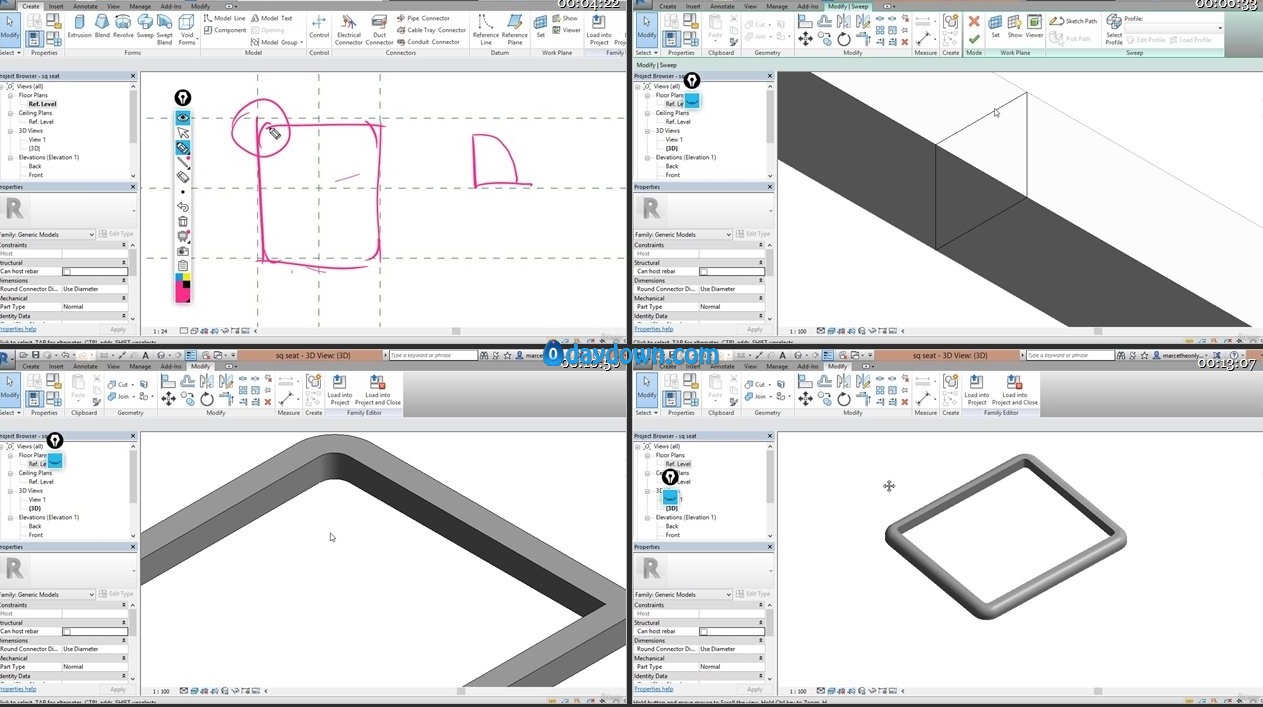Collapse Elevations (Elevation 1) in the rounded-corner frame
The image size is (1263, 707).
[12, 517]
